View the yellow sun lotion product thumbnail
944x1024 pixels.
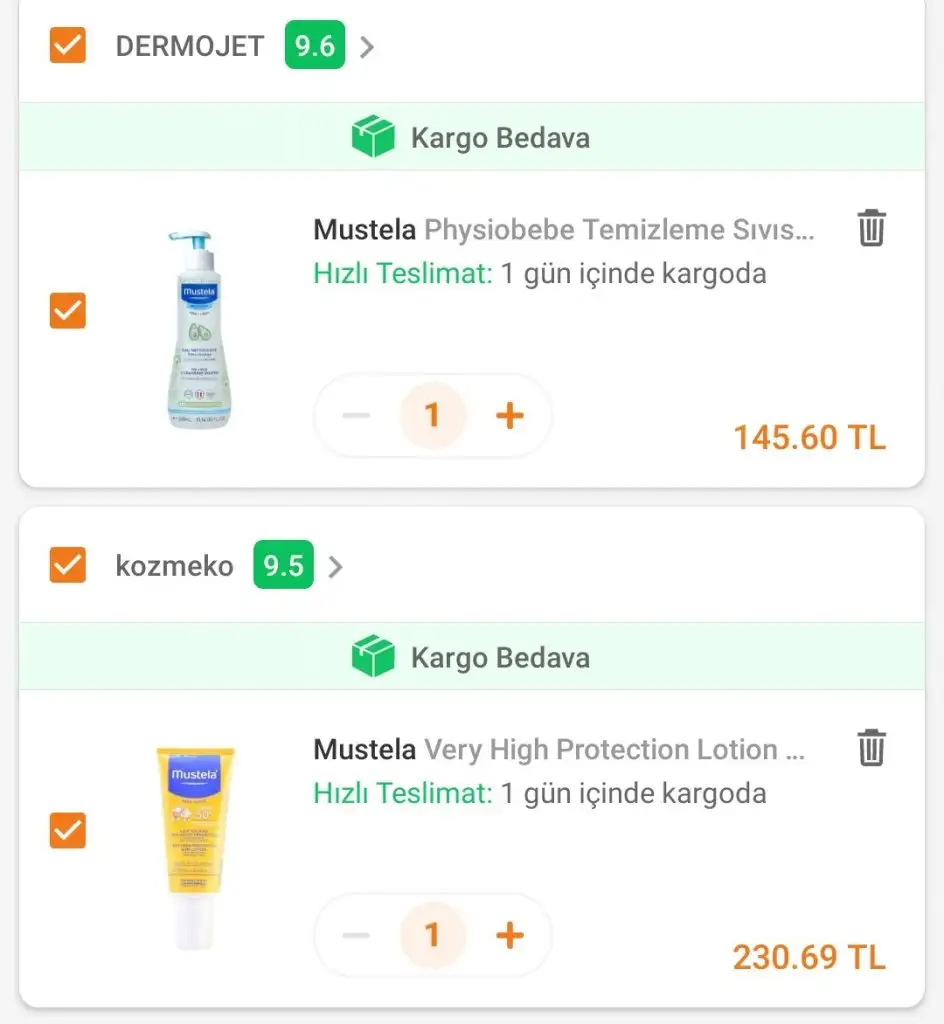coord(196,846)
